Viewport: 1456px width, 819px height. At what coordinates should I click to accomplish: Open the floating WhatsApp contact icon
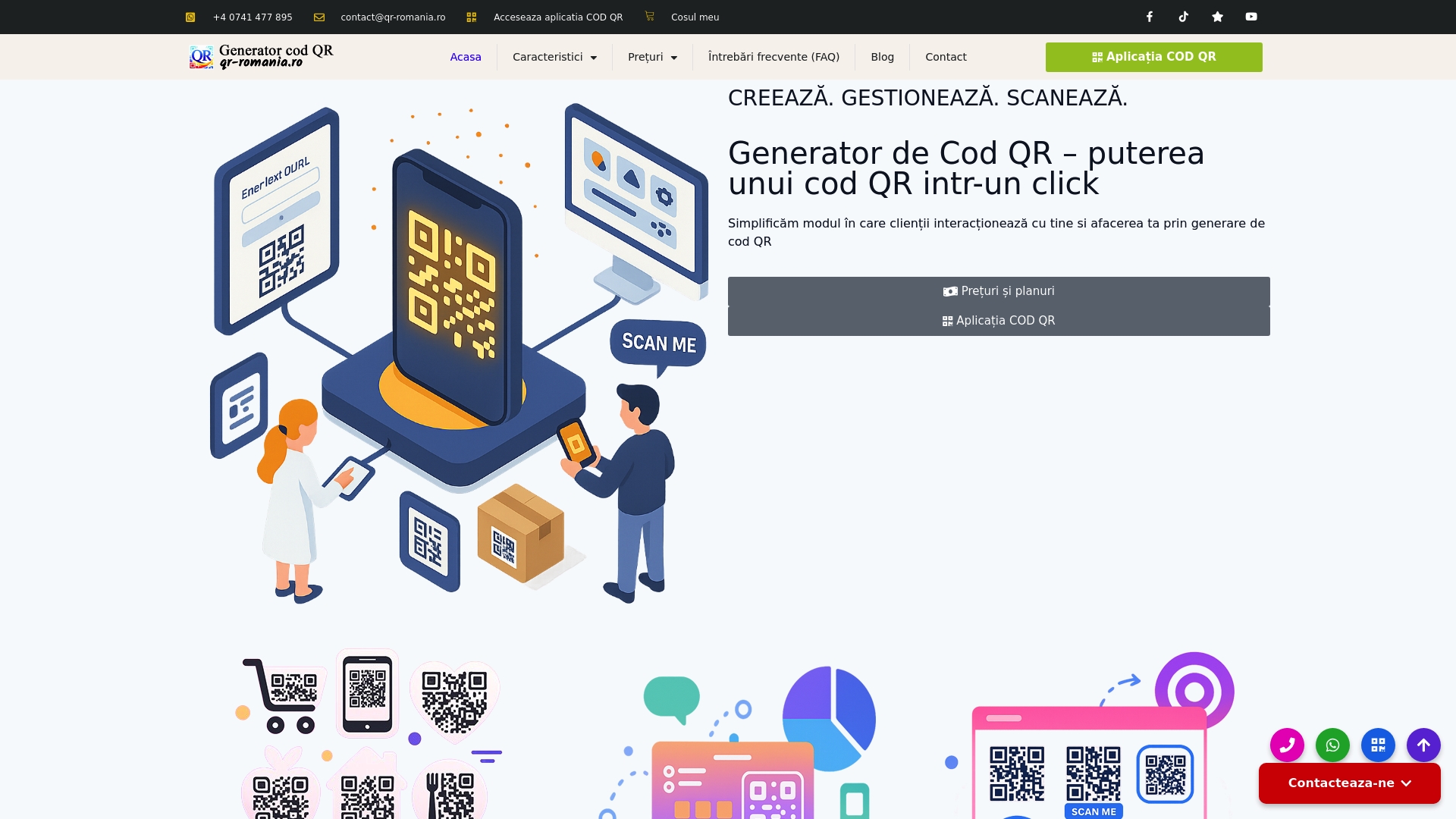[1332, 745]
